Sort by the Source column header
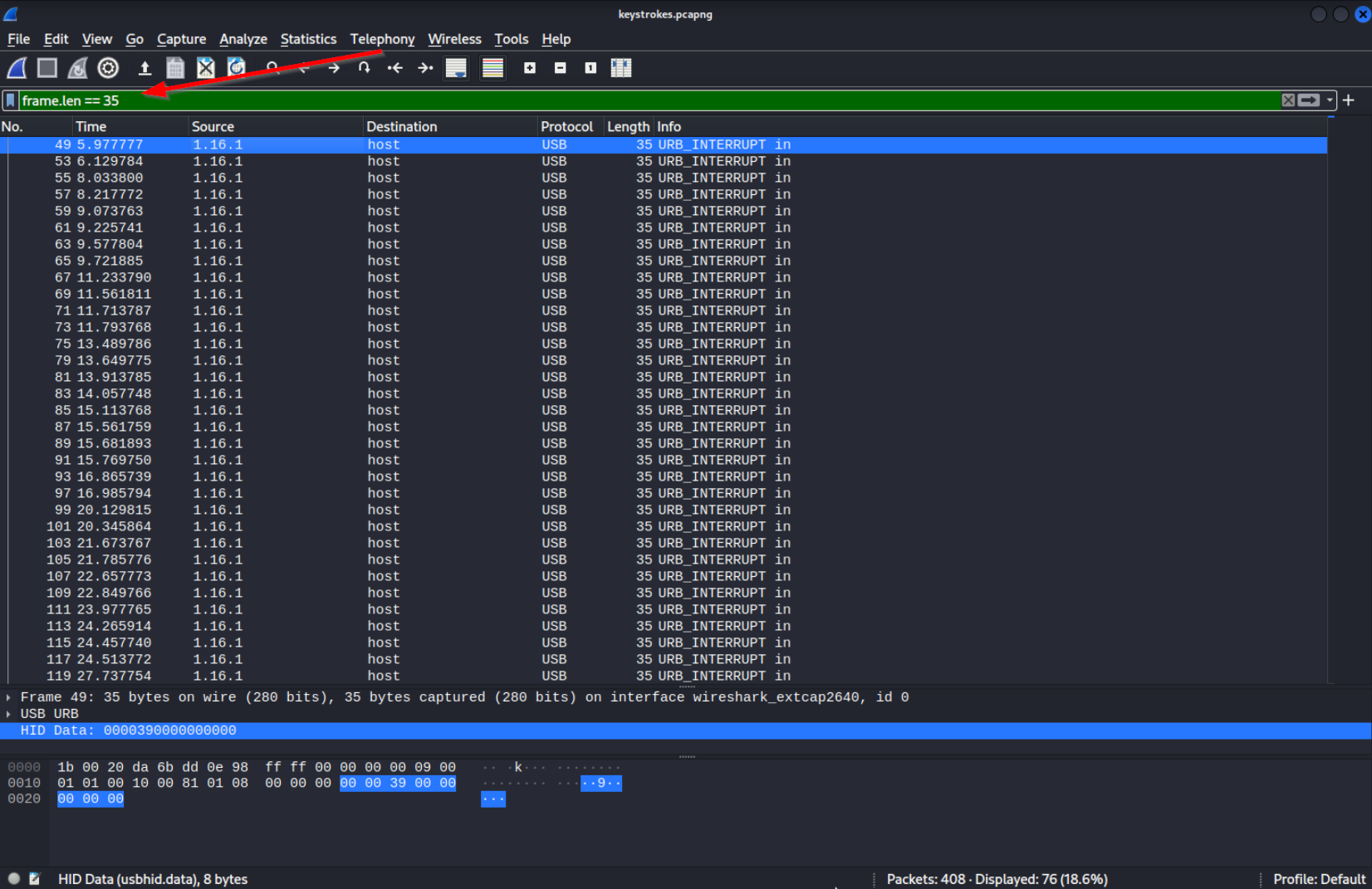This screenshot has height=889, width=1372. coord(276,126)
